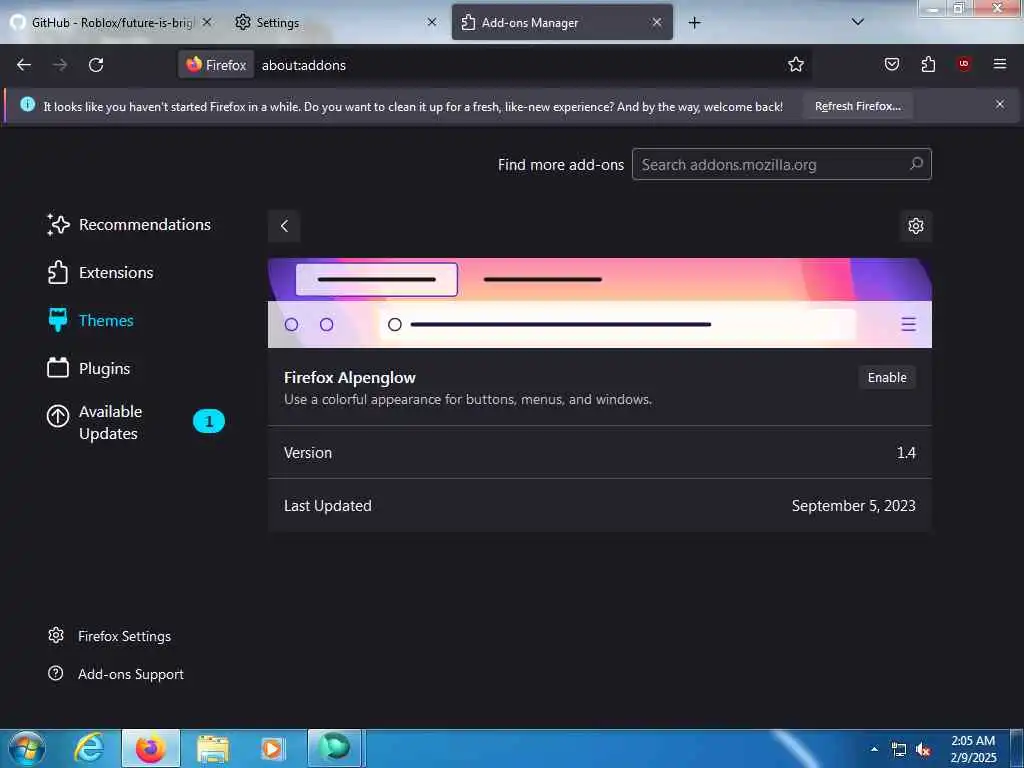
Task: Reload the current page
Action: tap(96, 65)
